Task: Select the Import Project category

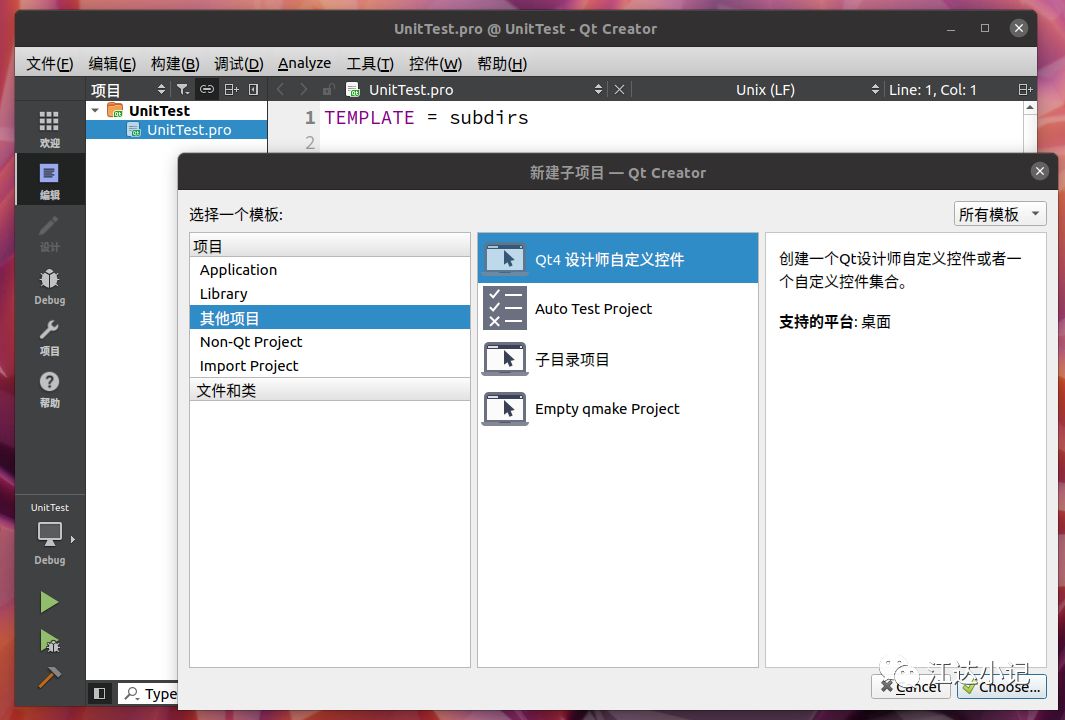Action: tap(329, 365)
